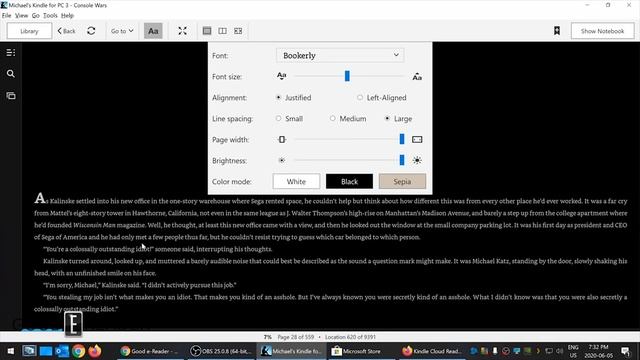The image size is (640, 360).
Task: Open the search sidebar icon
Action: pyautogui.click(x=11, y=74)
